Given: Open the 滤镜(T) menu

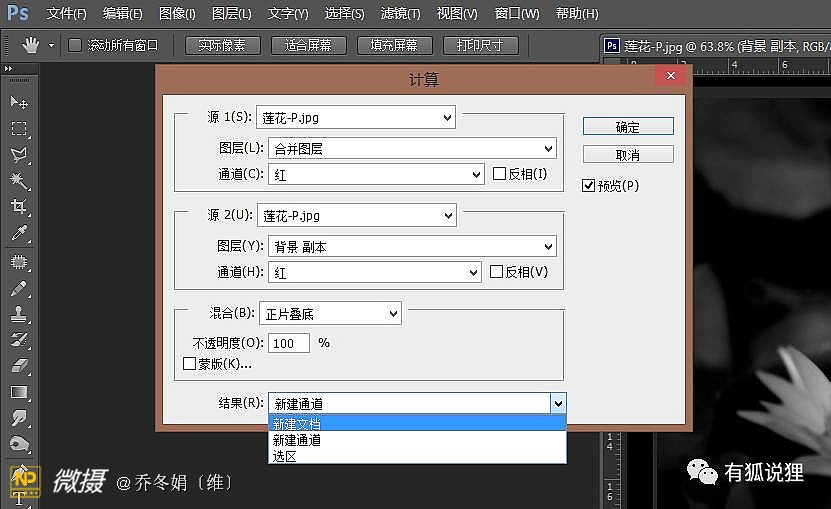Looking at the screenshot, I should pyautogui.click(x=399, y=14).
